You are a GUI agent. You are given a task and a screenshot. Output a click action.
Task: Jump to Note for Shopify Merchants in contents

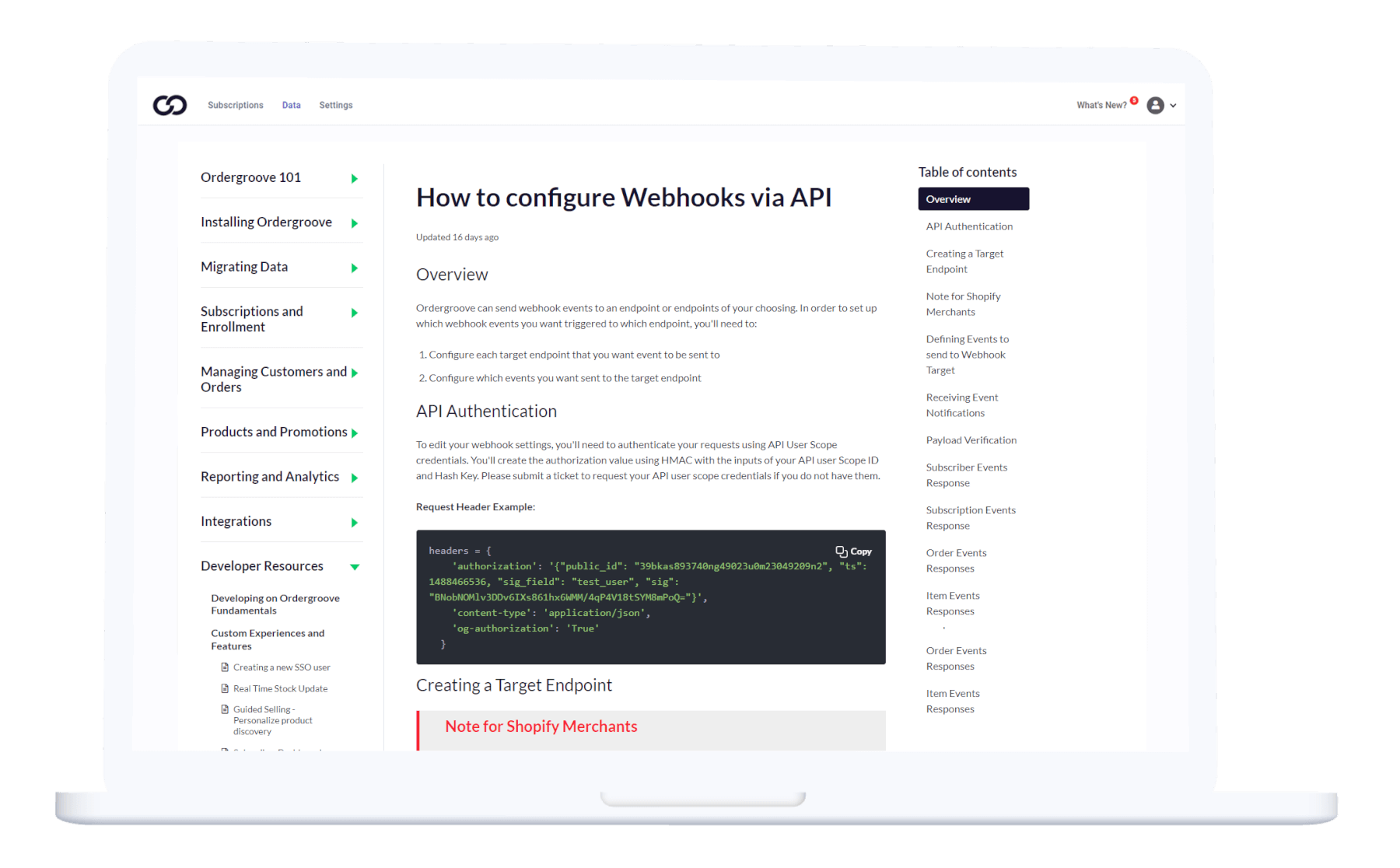[963, 304]
